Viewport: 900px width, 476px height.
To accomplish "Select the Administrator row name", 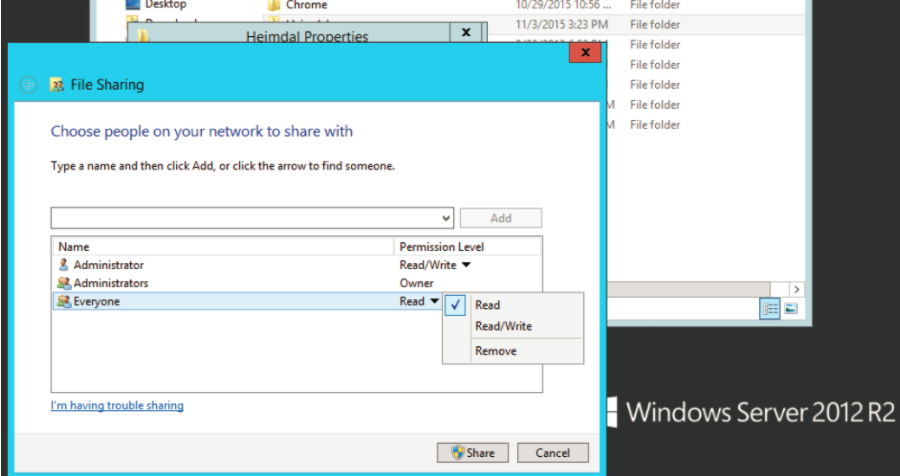I will pyautogui.click(x=108, y=265).
